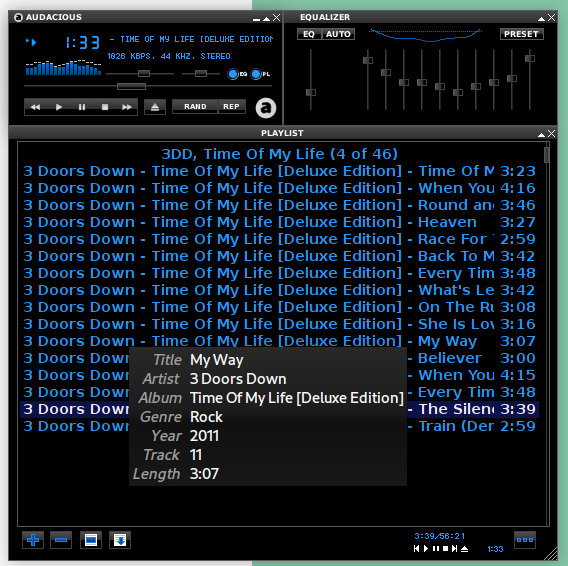
Task: Select the 'Back To M' track row
Action: 279,256
